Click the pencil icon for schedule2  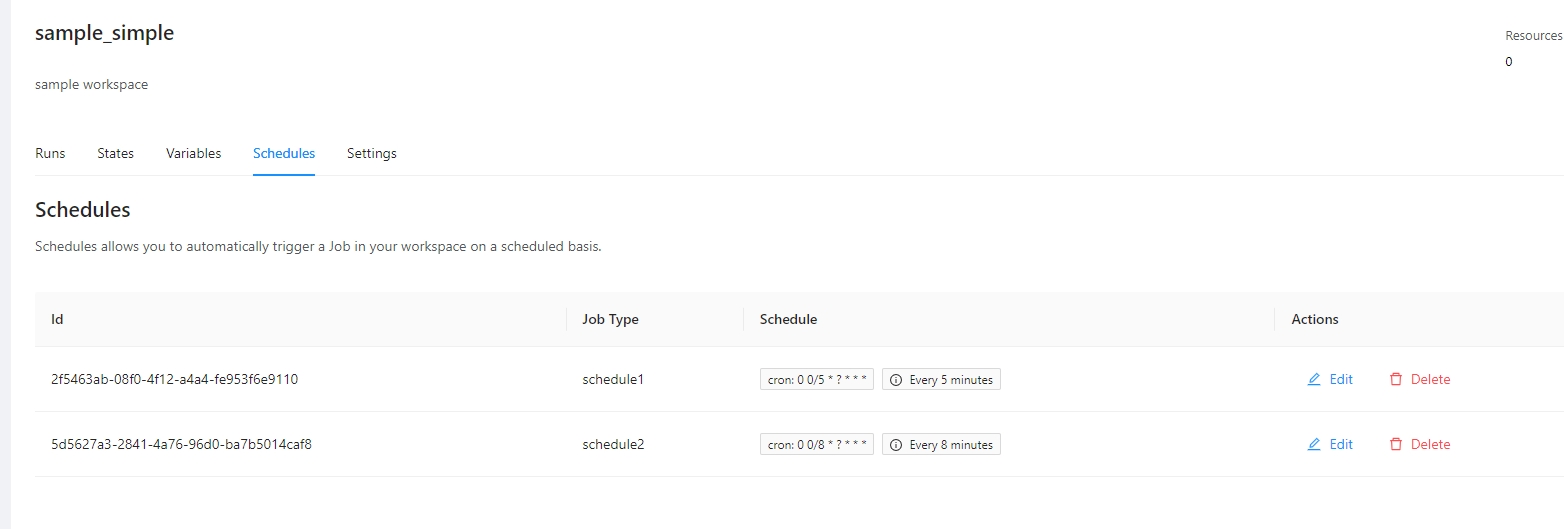tap(1314, 445)
